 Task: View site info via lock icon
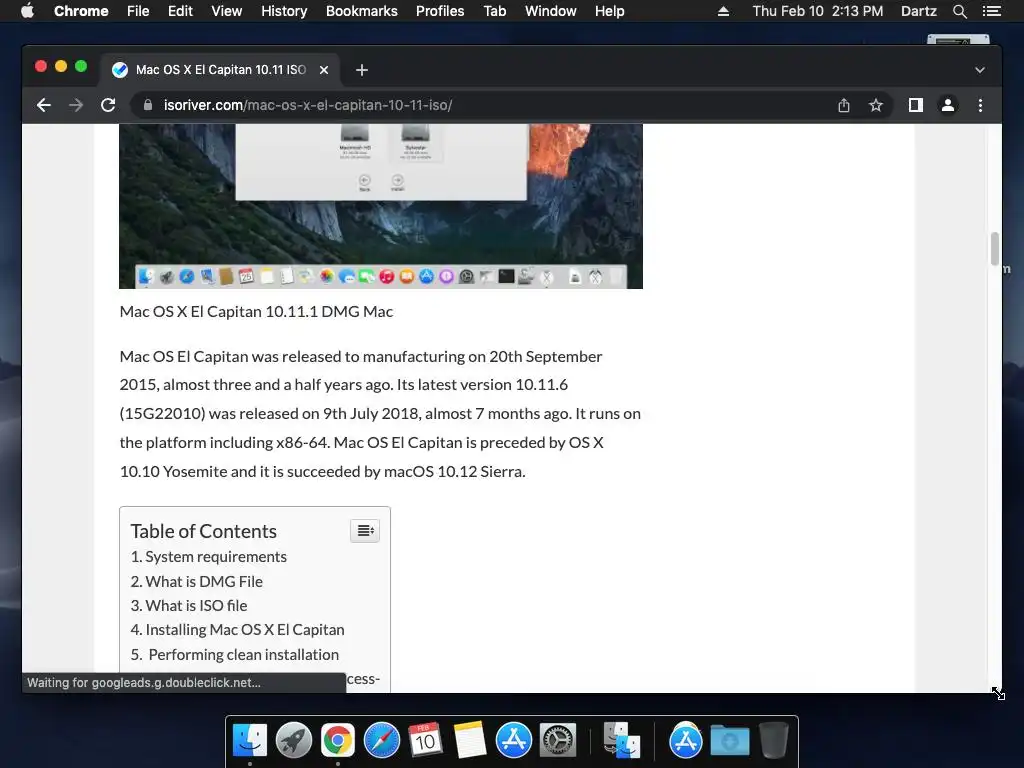tap(148, 105)
